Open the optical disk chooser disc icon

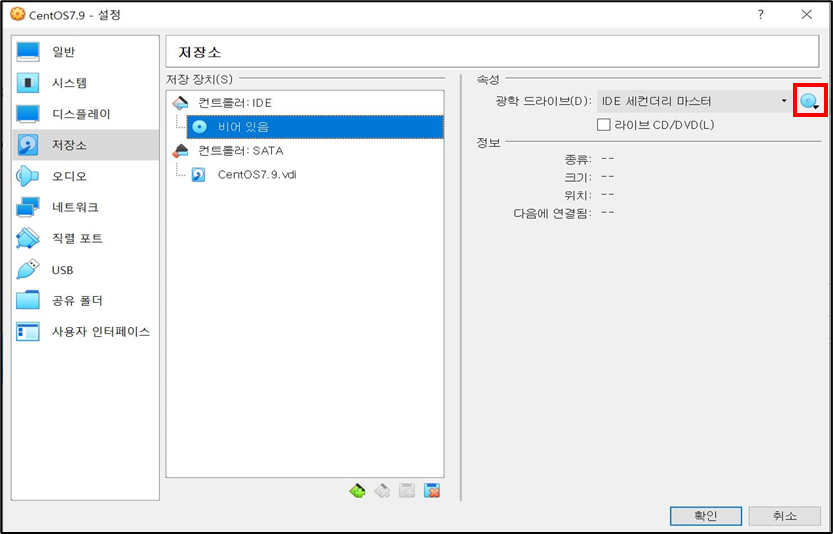click(810, 101)
